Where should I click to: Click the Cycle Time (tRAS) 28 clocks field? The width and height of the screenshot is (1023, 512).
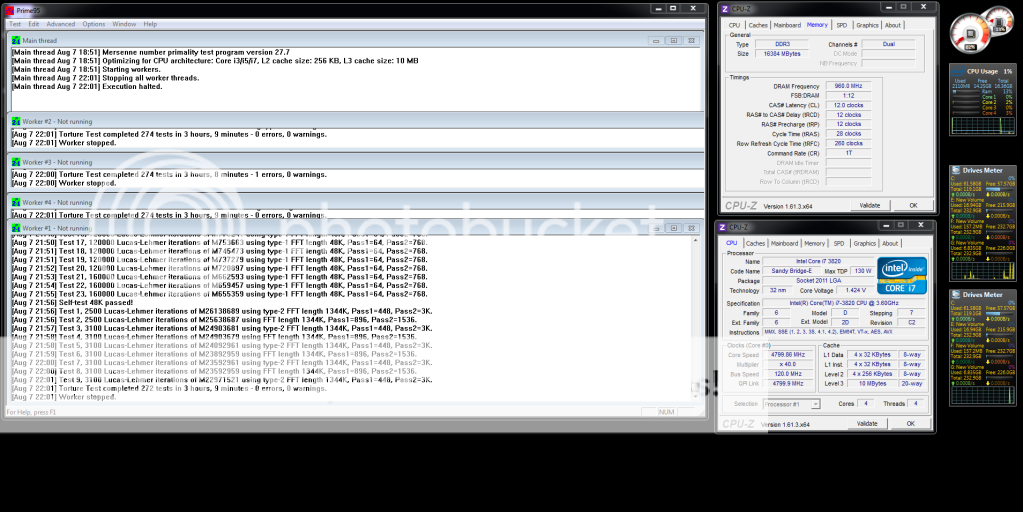pyautogui.click(x=848, y=134)
